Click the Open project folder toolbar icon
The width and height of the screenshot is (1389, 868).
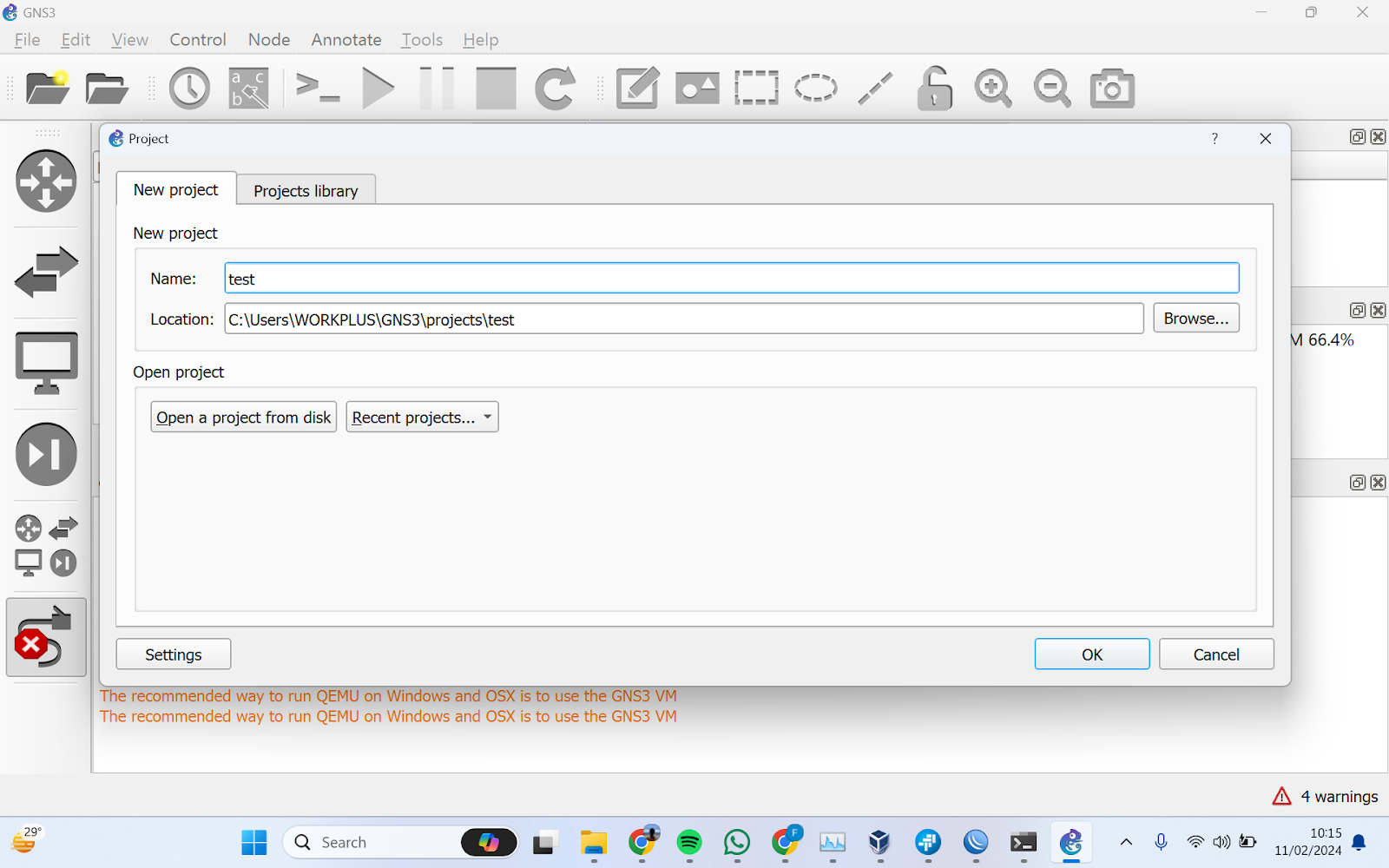click(x=107, y=88)
